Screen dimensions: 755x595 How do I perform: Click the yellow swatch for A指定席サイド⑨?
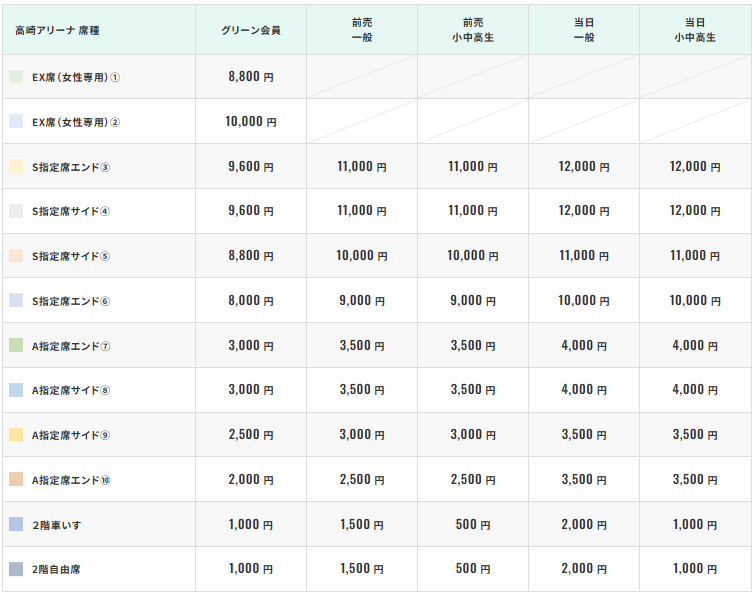(15, 435)
